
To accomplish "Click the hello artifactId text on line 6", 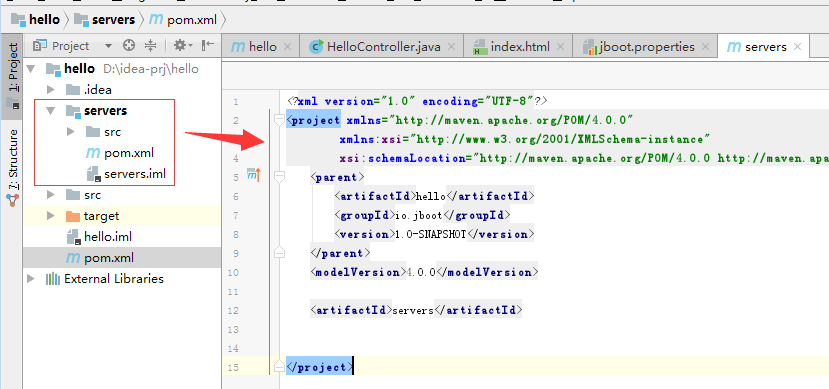I will pyautogui.click(x=431, y=197).
